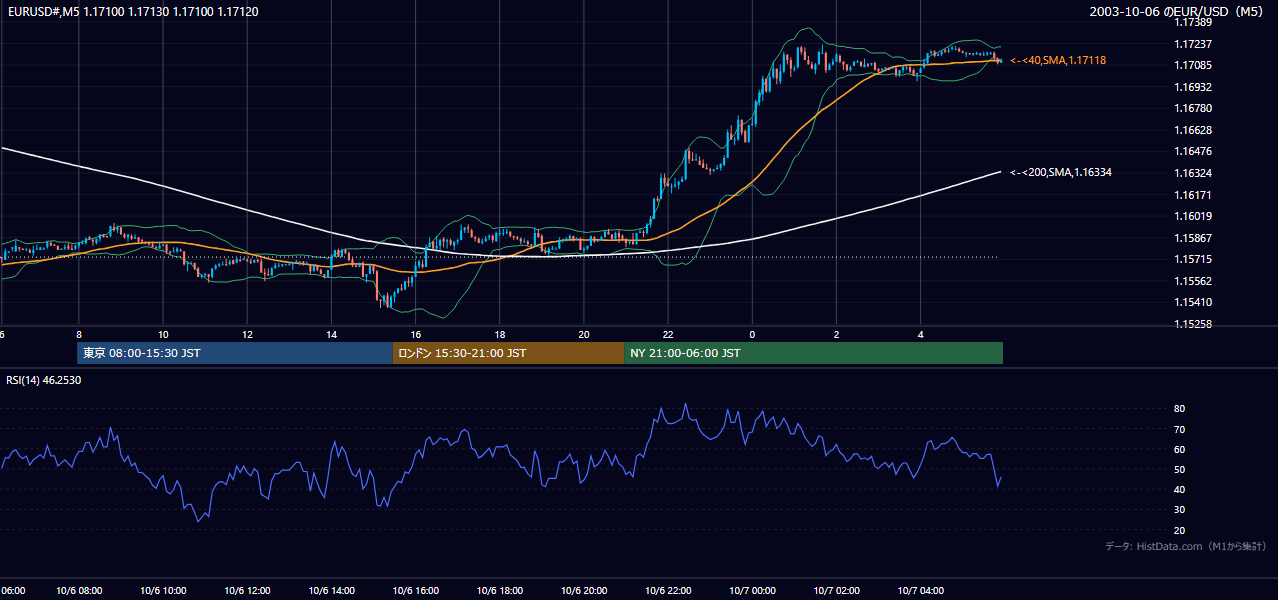Click price axis label 1.16476
Screen dimensions: 1278x600
pyautogui.click(x=1193, y=151)
